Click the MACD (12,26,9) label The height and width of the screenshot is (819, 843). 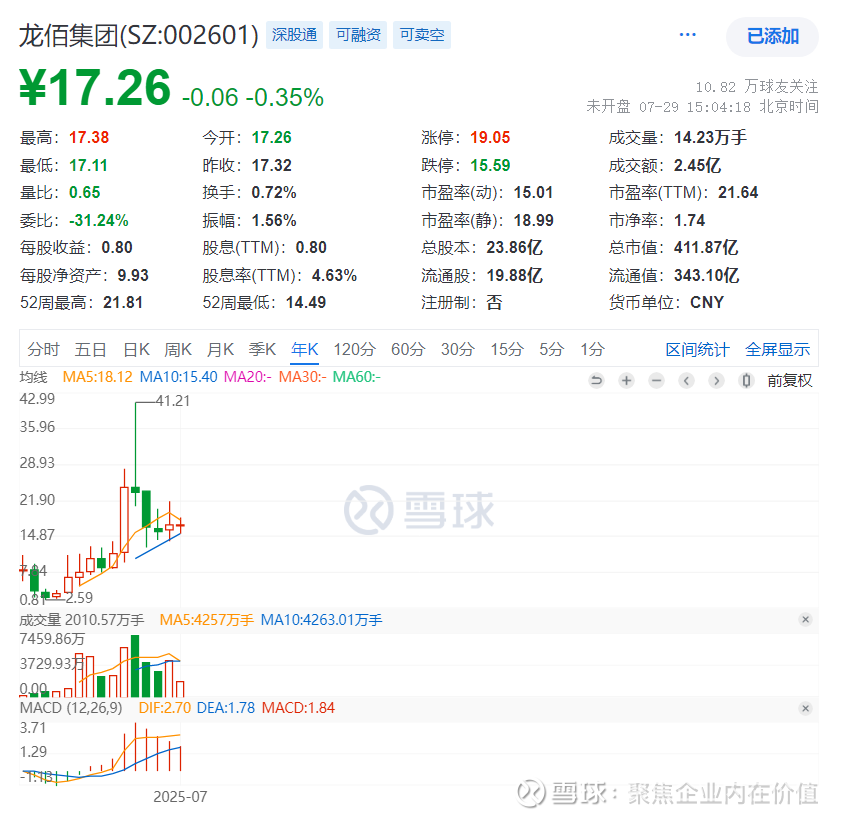pos(71,708)
